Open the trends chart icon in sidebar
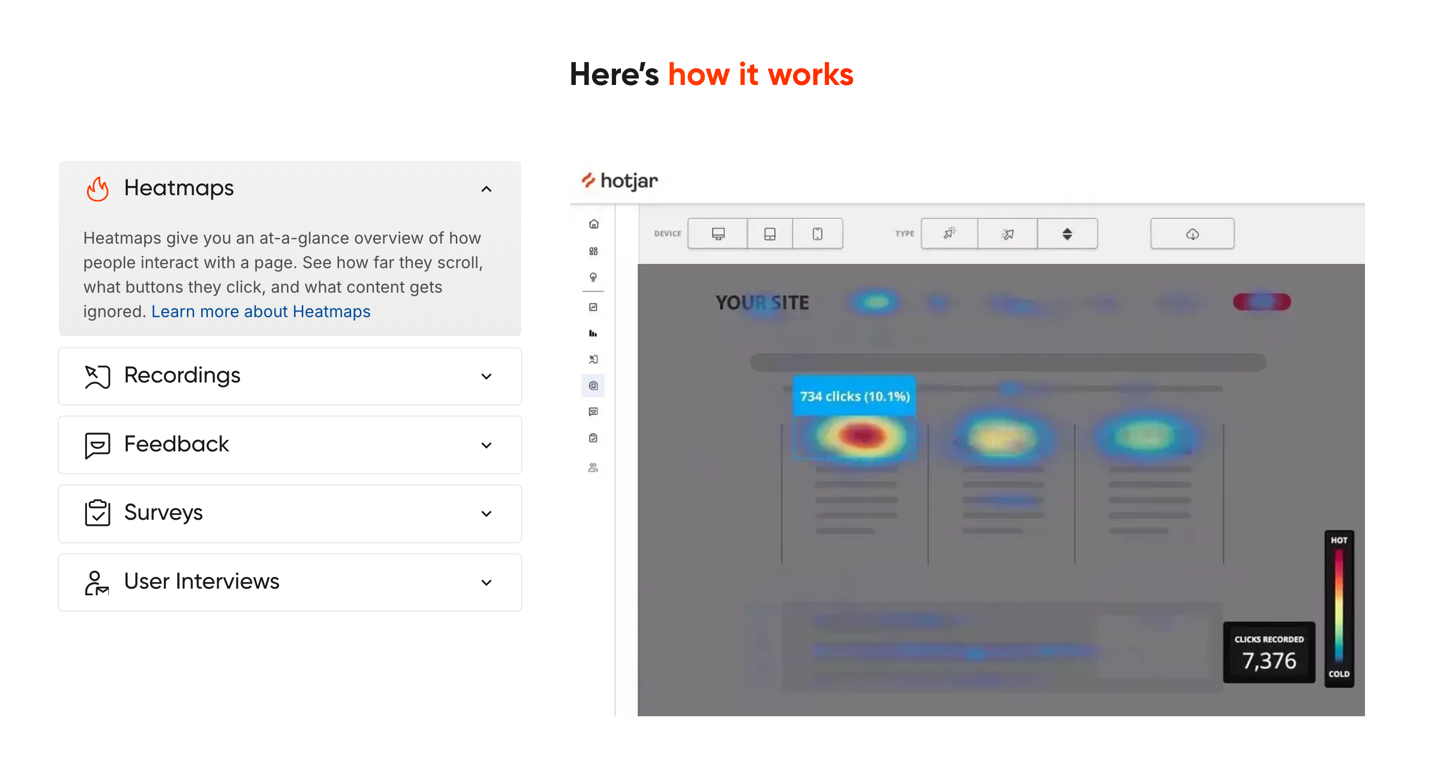This screenshot has height=767, width=1430. [594, 307]
